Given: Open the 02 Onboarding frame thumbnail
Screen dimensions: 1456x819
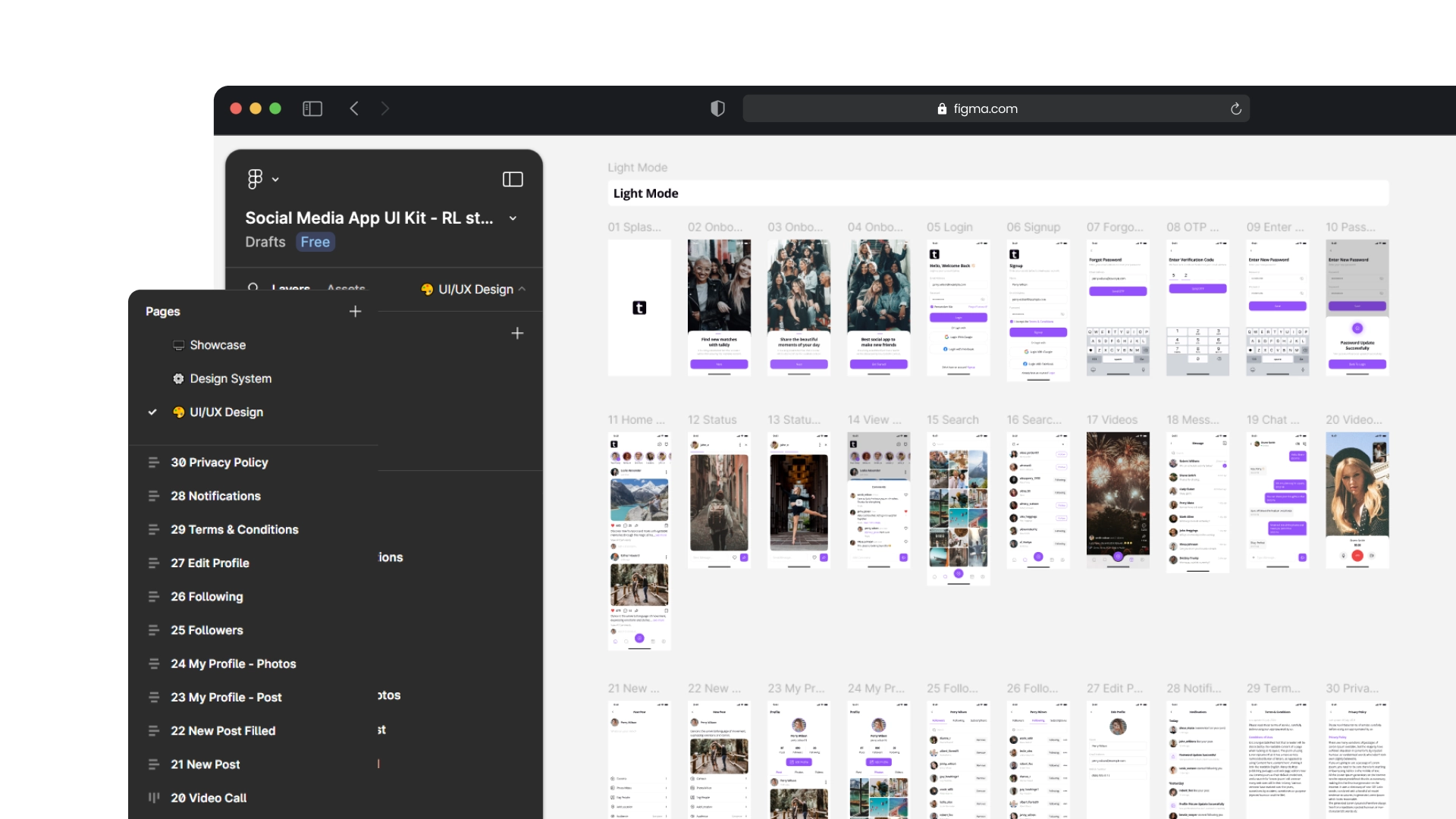Looking at the screenshot, I should coord(719,308).
